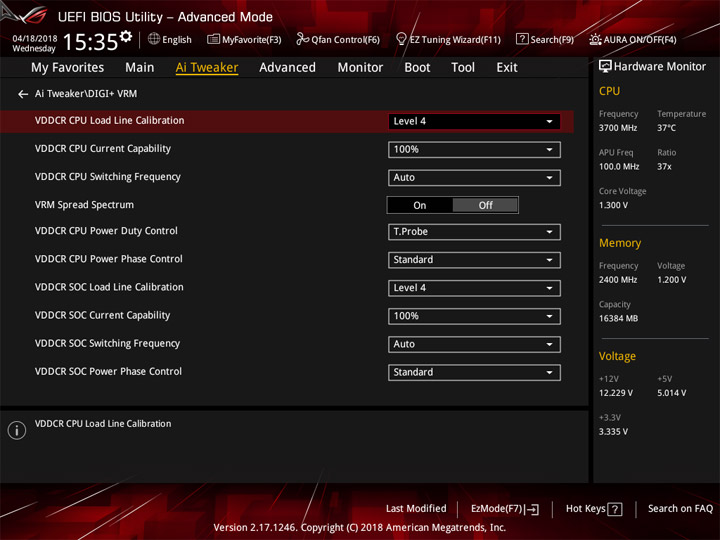Select VDDCR CPU Switching Frequency label
The height and width of the screenshot is (540, 720).
point(108,177)
